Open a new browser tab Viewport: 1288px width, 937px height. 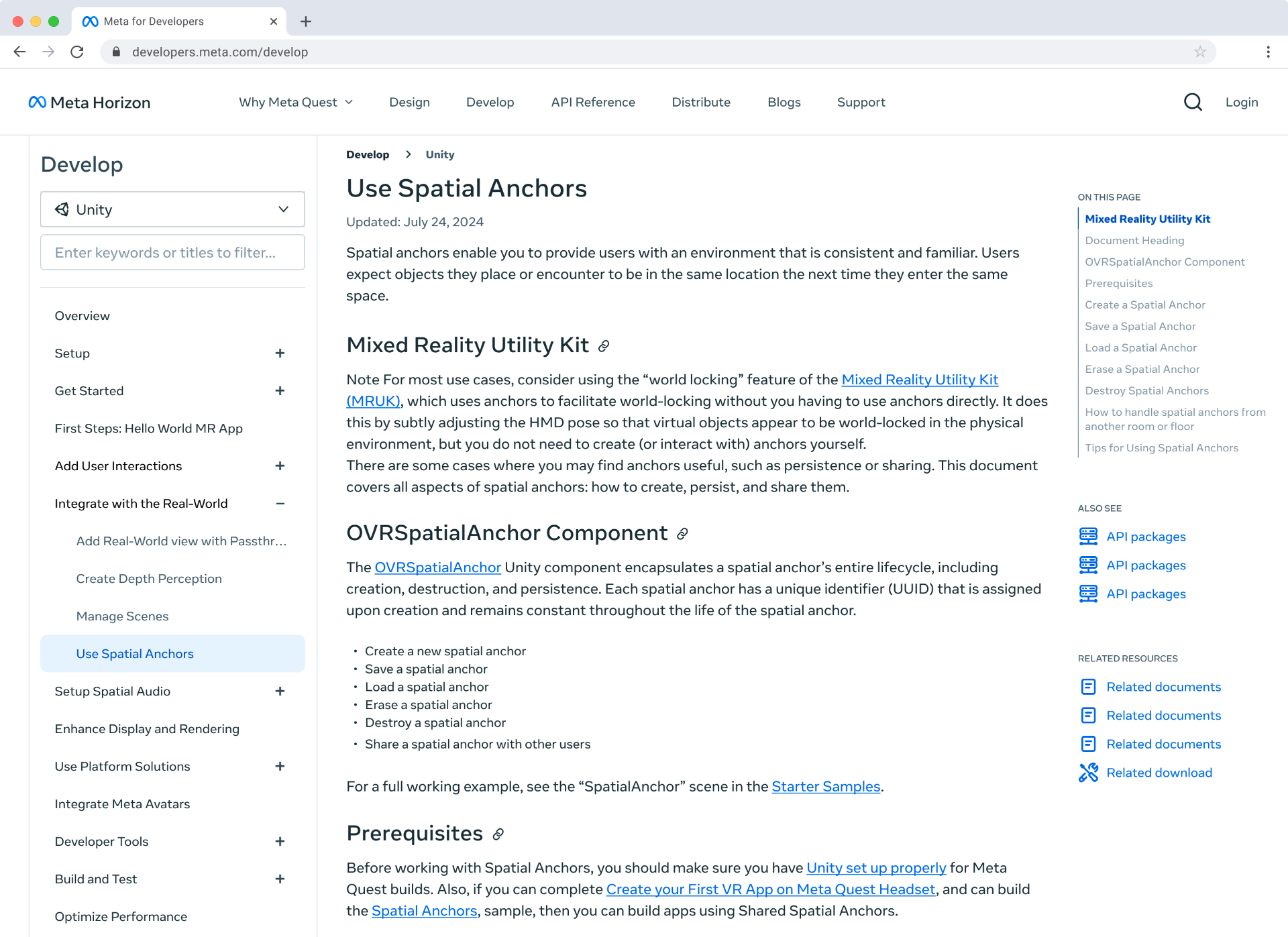(x=306, y=21)
